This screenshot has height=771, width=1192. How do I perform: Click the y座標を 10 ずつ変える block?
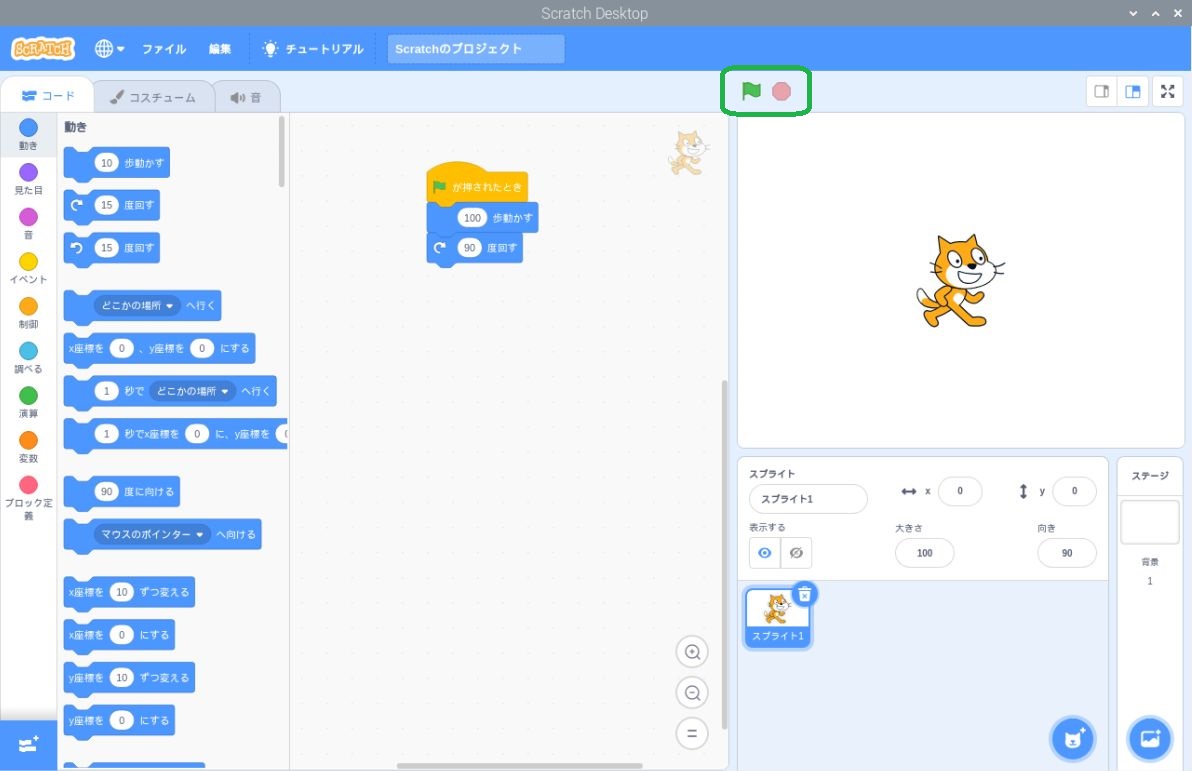tap(129, 677)
